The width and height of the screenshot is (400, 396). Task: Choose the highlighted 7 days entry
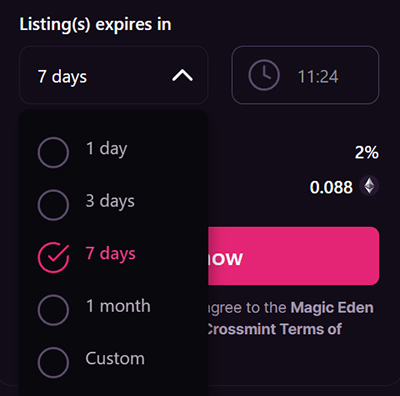tap(111, 254)
